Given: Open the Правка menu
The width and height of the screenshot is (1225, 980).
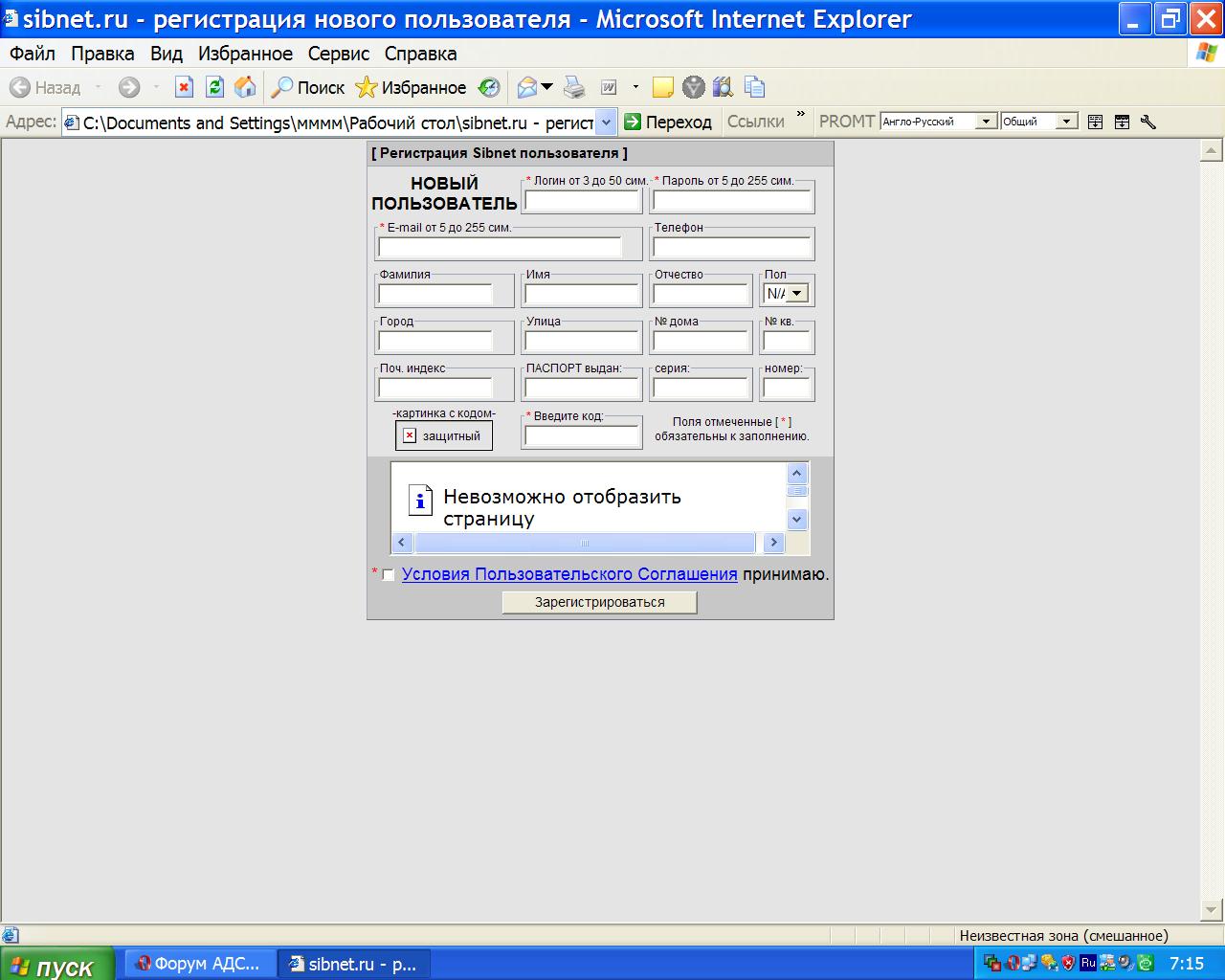Looking at the screenshot, I should [x=102, y=54].
